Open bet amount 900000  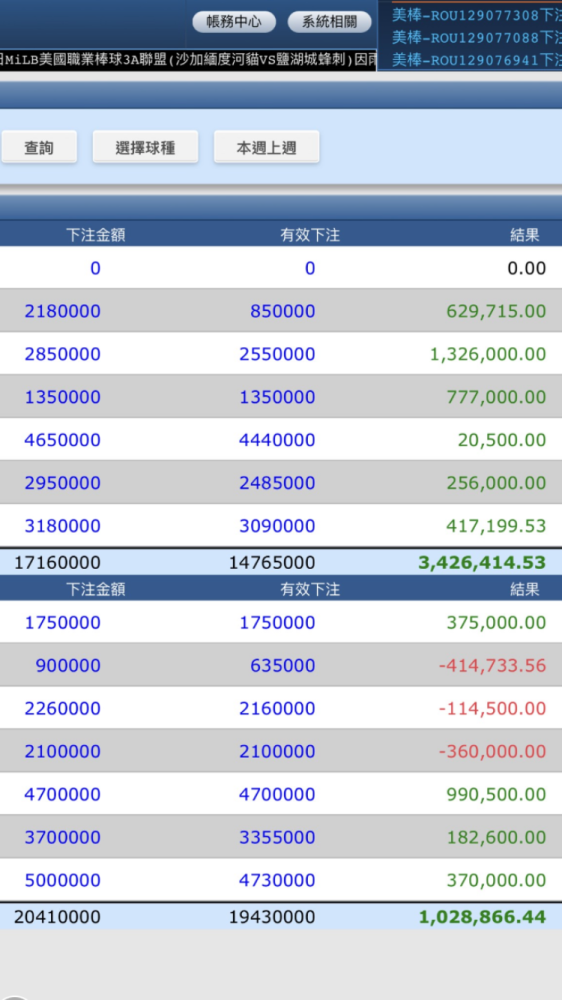(x=68, y=666)
